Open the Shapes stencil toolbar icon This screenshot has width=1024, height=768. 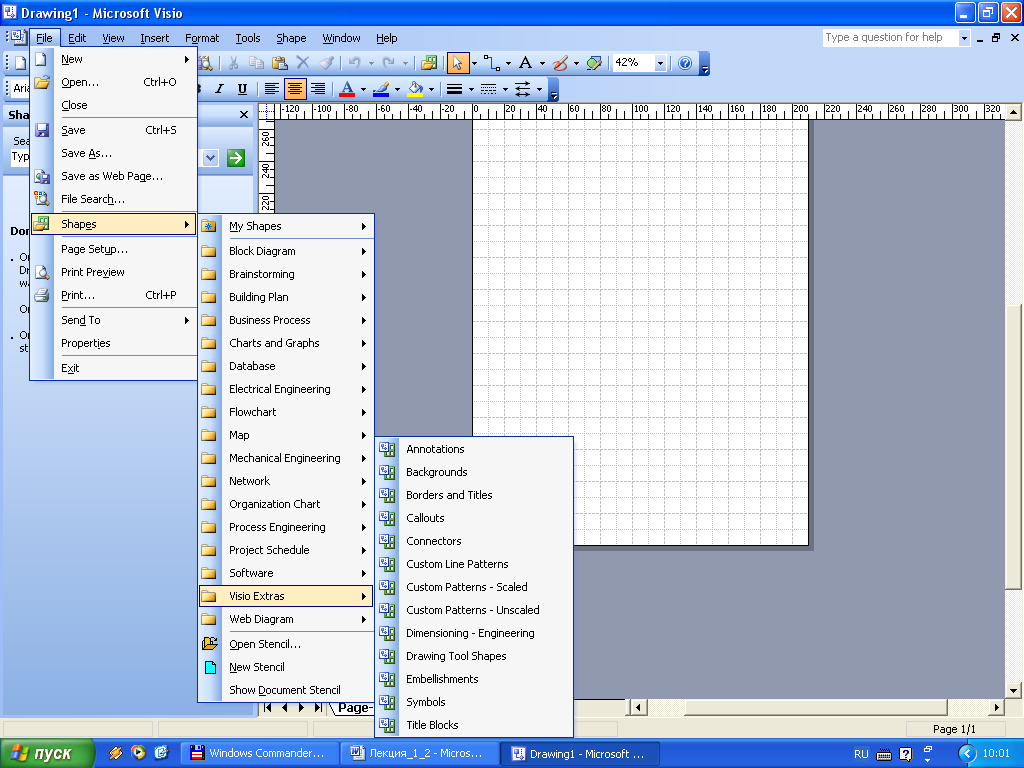pyautogui.click(x=429, y=63)
